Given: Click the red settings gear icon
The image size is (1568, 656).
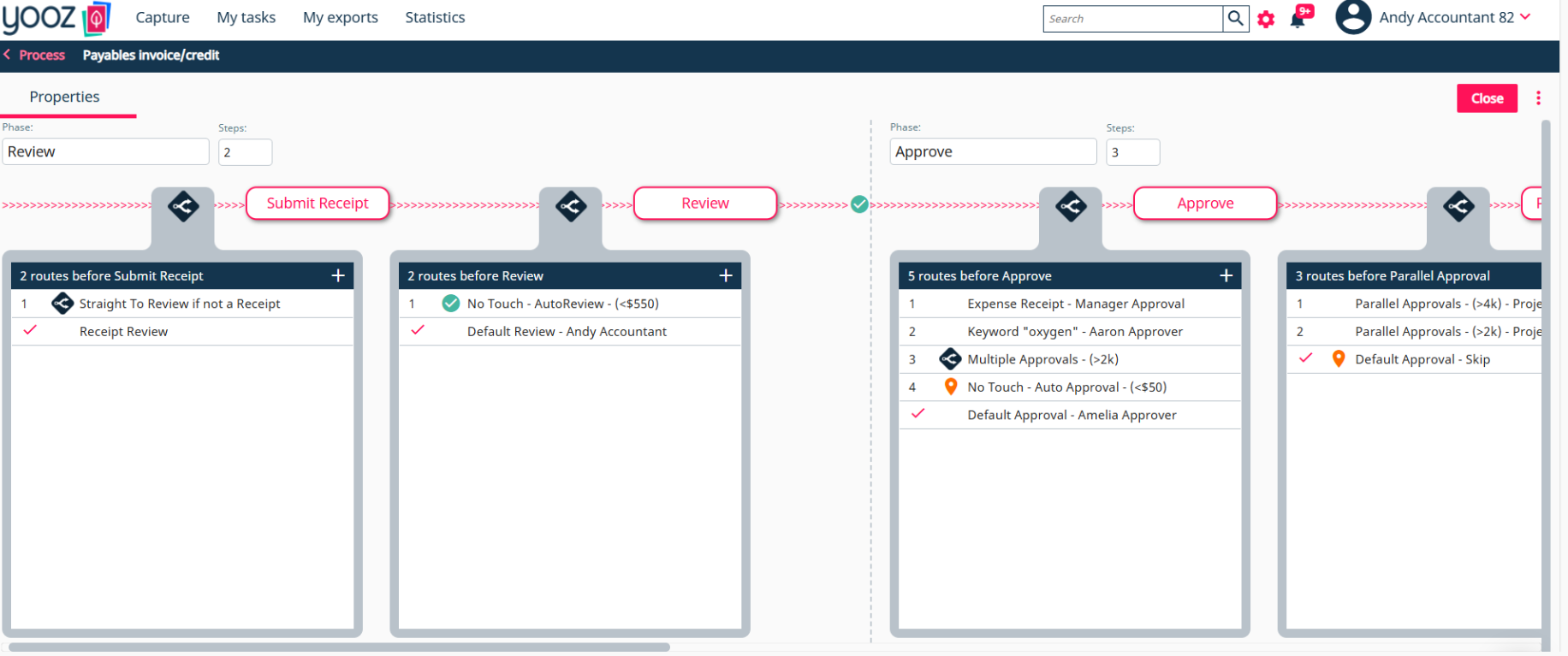Looking at the screenshot, I should (x=1266, y=19).
